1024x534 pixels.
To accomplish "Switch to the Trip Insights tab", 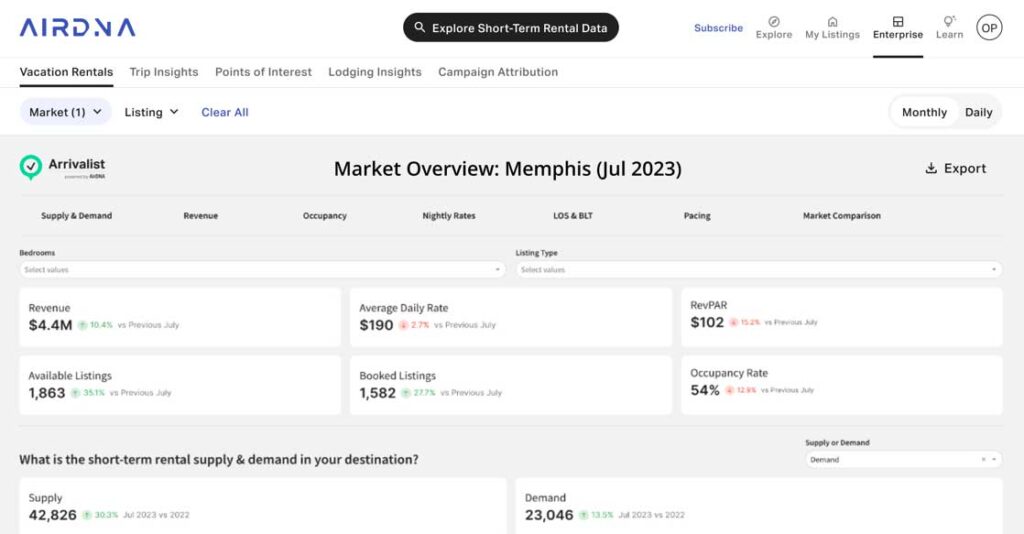I will pyautogui.click(x=164, y=72).
